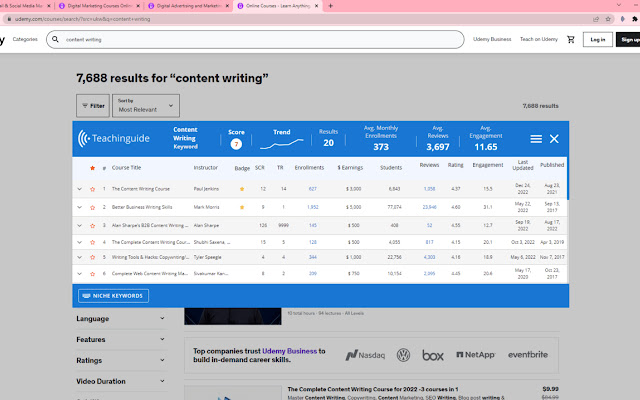
Task: Click the Log in button
Action: pyautogui.click(x=597, y=40)
